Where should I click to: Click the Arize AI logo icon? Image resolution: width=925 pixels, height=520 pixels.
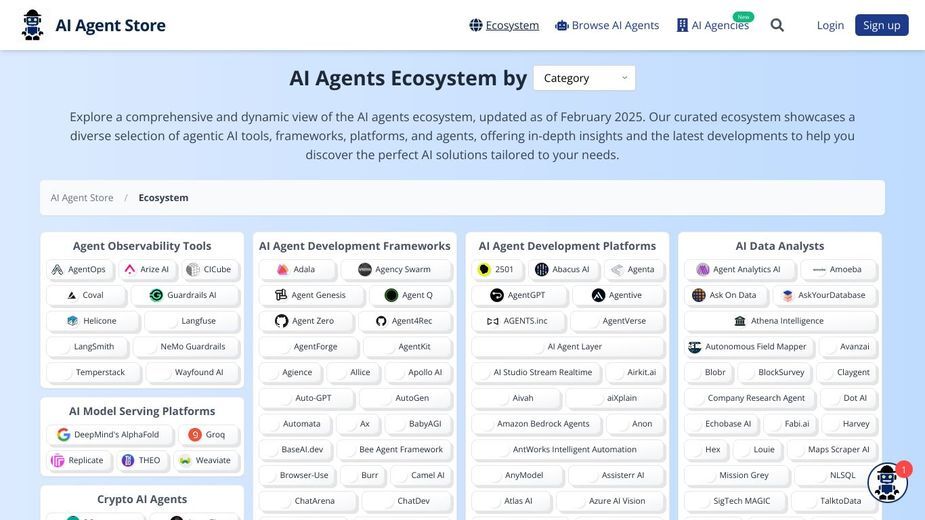click(130, 270)
